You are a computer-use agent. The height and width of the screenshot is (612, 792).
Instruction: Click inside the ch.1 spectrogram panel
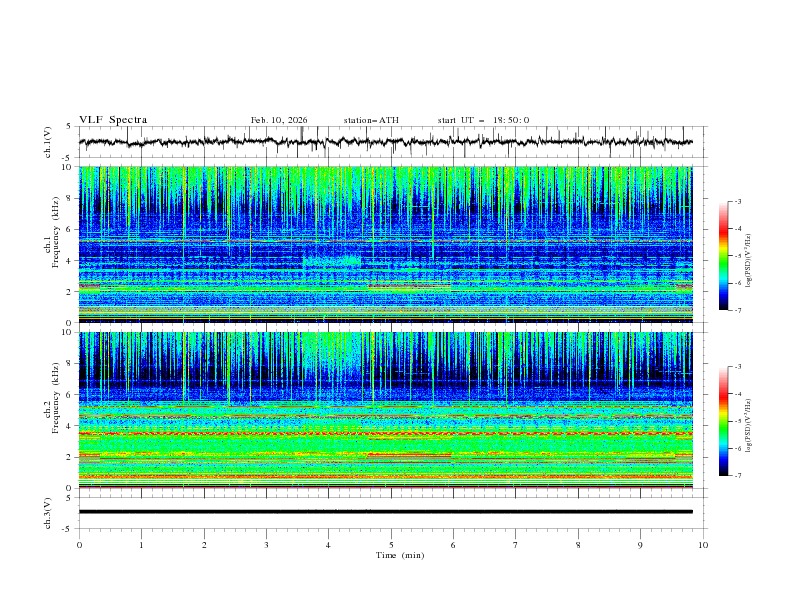coord(385,244)
